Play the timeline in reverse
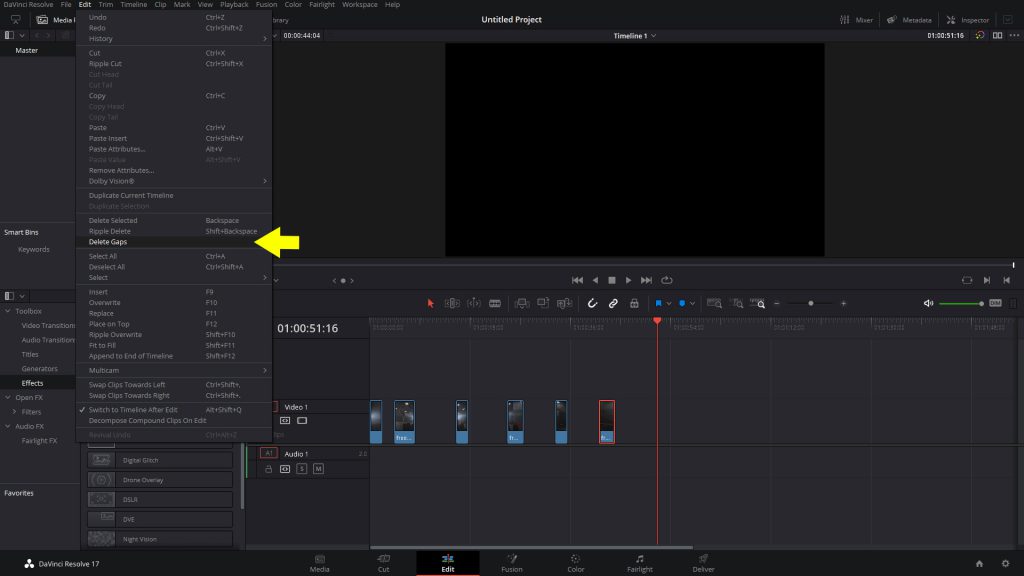 pos(596,280)
